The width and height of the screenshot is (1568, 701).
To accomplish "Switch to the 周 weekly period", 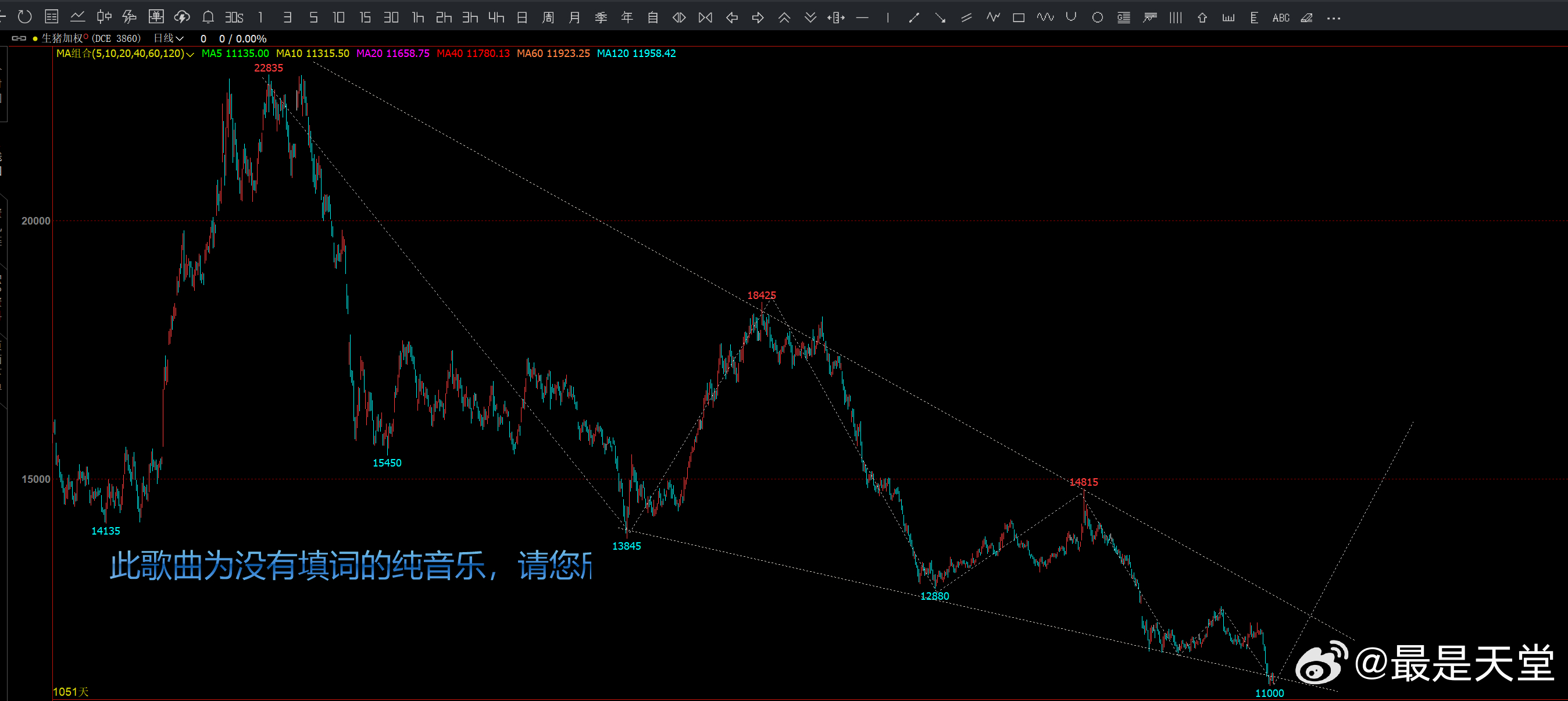I will pyautogui.click(x=548, y=17).
